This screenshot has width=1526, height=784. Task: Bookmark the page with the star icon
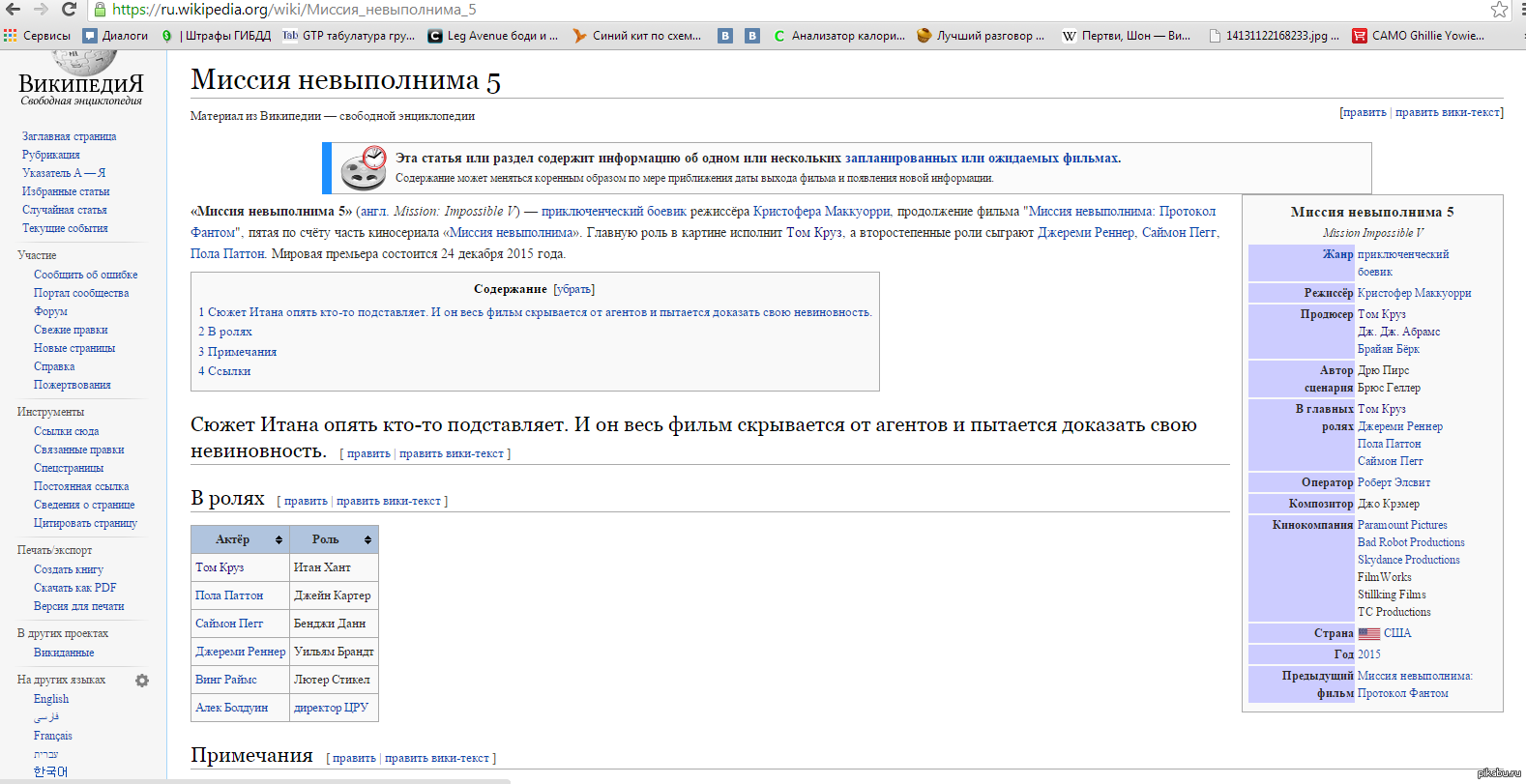(x=1500, y=9)
